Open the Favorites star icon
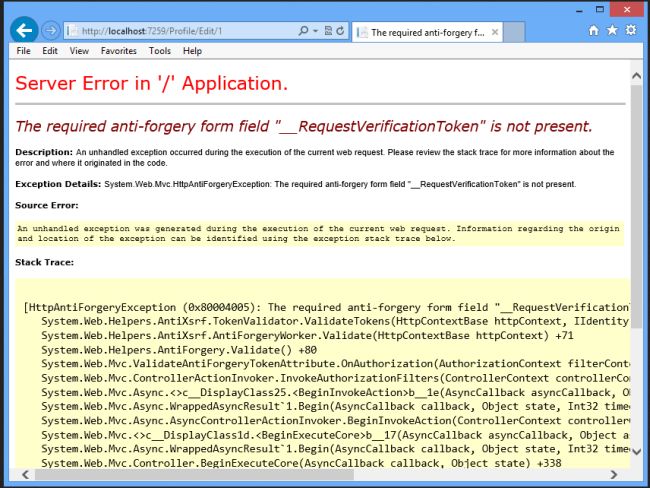 [x=612, y=30]
